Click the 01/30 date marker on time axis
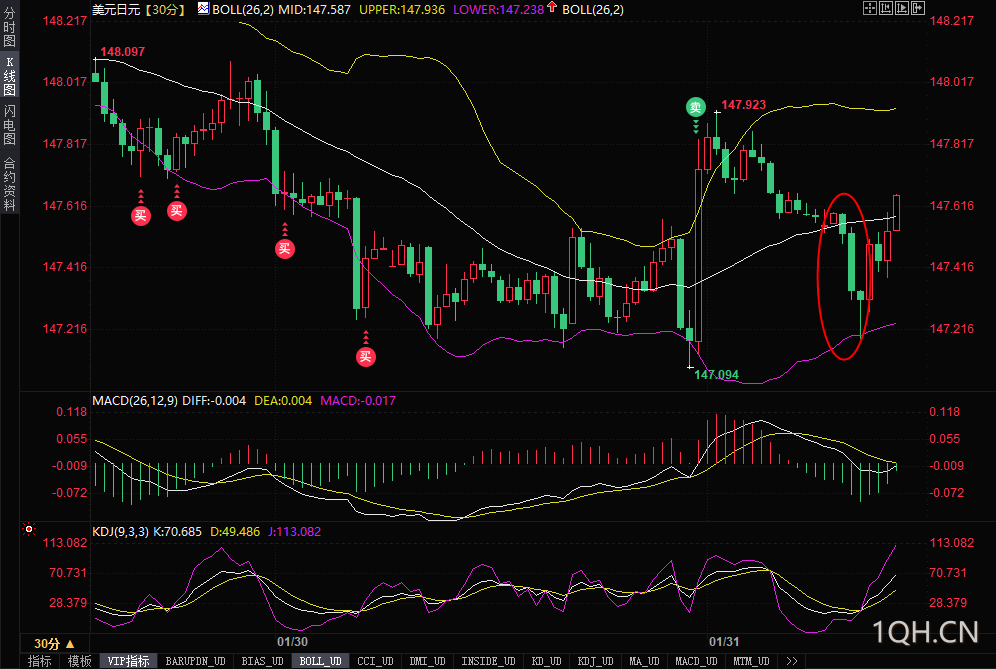996x669 pixels. (x=292, y=642)
